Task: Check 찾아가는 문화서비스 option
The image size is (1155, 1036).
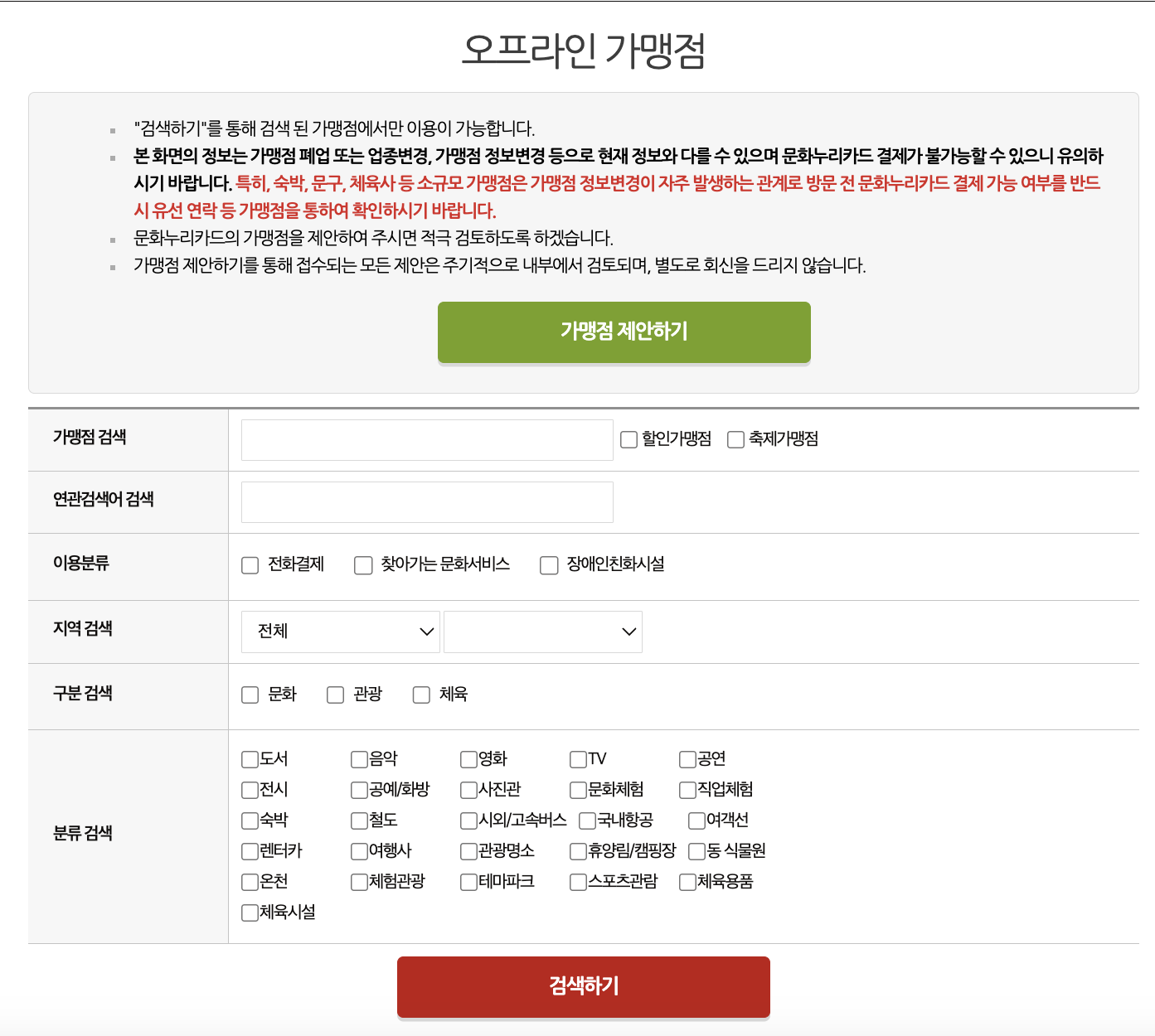Action: pyautogui.click(x=363, y=565)
